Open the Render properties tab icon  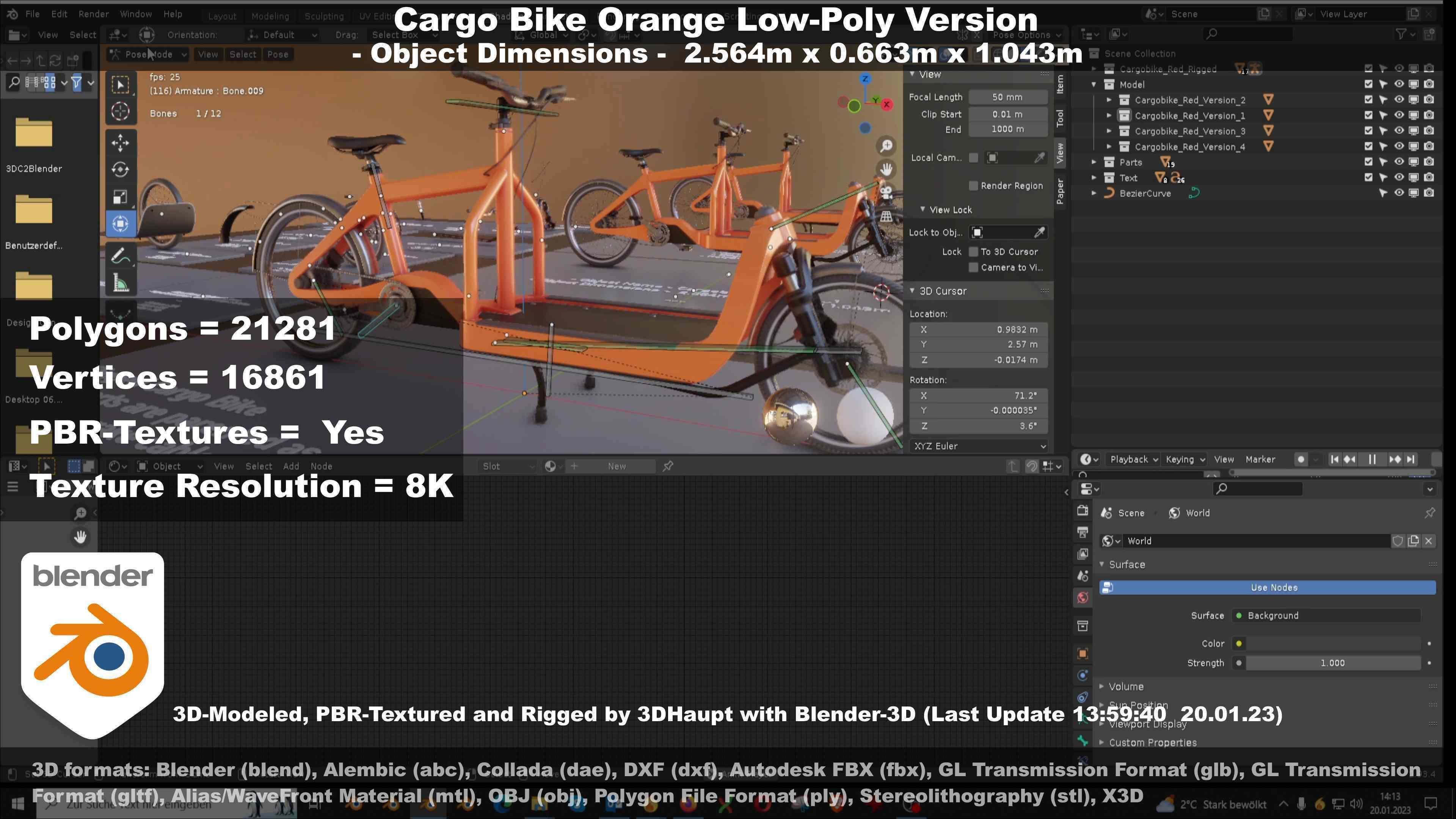pos(1083,511)
